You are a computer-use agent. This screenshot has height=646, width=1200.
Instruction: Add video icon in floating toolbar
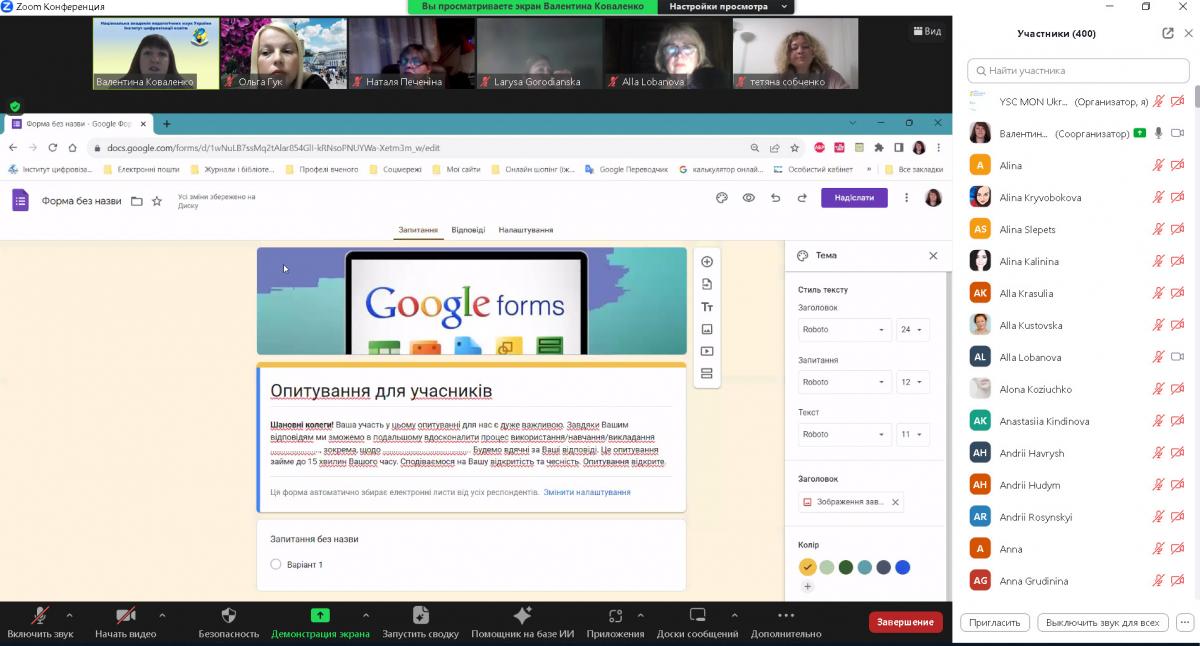click(707, 351)
